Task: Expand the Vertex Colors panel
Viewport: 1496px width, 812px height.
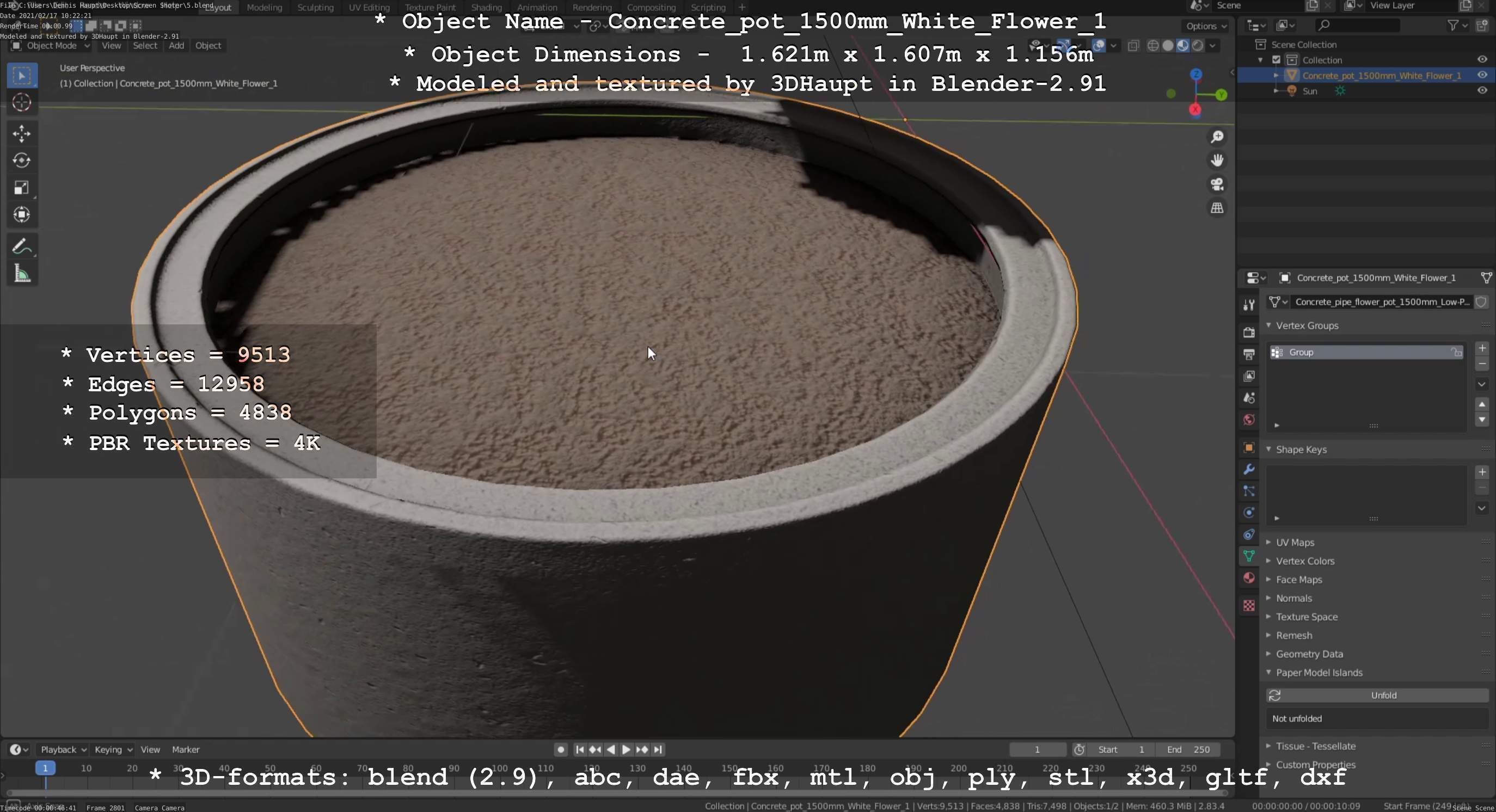Action: 1269,561
